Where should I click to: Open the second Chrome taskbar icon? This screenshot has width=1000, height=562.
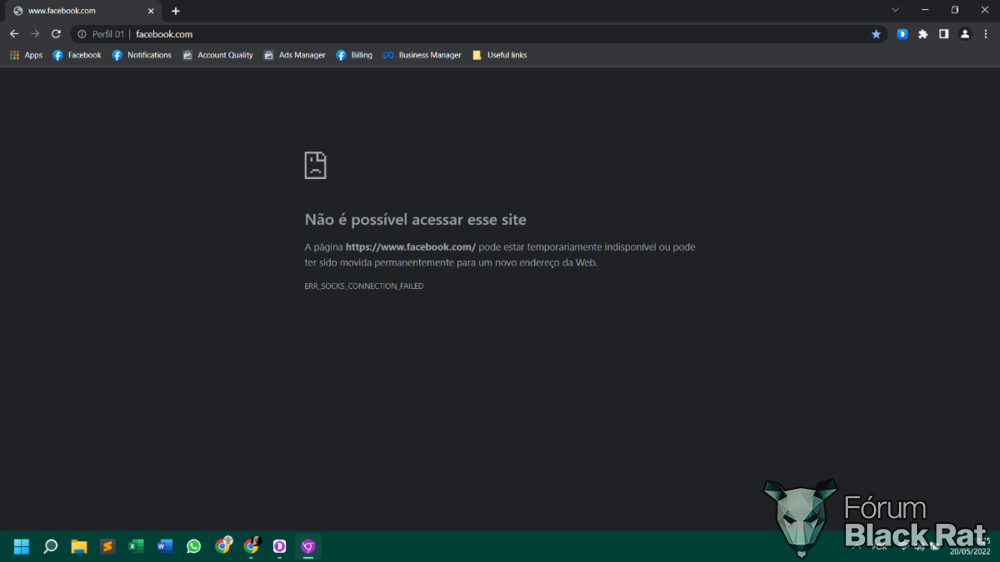[252, 545]
